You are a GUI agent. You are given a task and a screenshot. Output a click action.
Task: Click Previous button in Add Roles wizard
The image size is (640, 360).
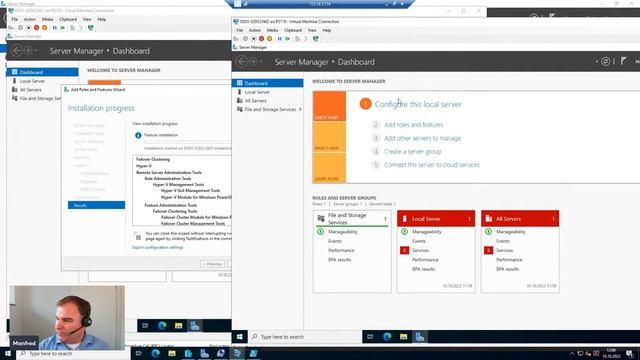212,264
